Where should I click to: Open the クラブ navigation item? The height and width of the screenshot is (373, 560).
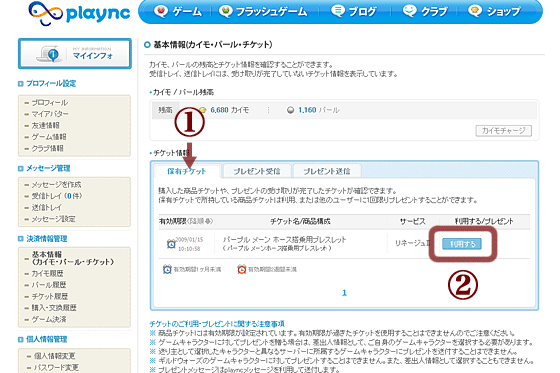tap(425, 11)
